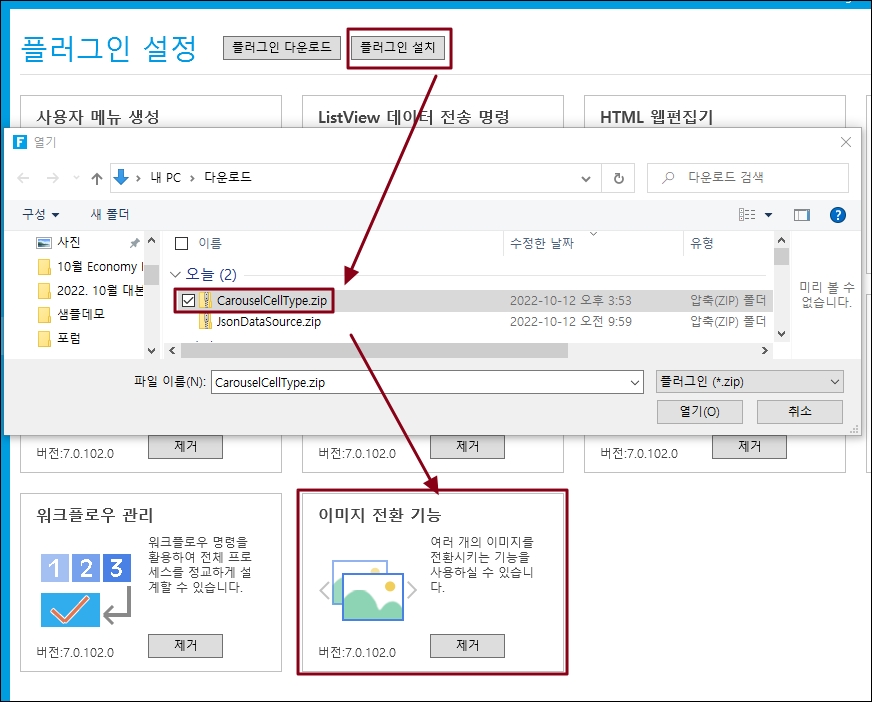Open the 구성 menu
Image resolution: width=872 pixels, height=702 pixels.
click(x=40, y=215)
